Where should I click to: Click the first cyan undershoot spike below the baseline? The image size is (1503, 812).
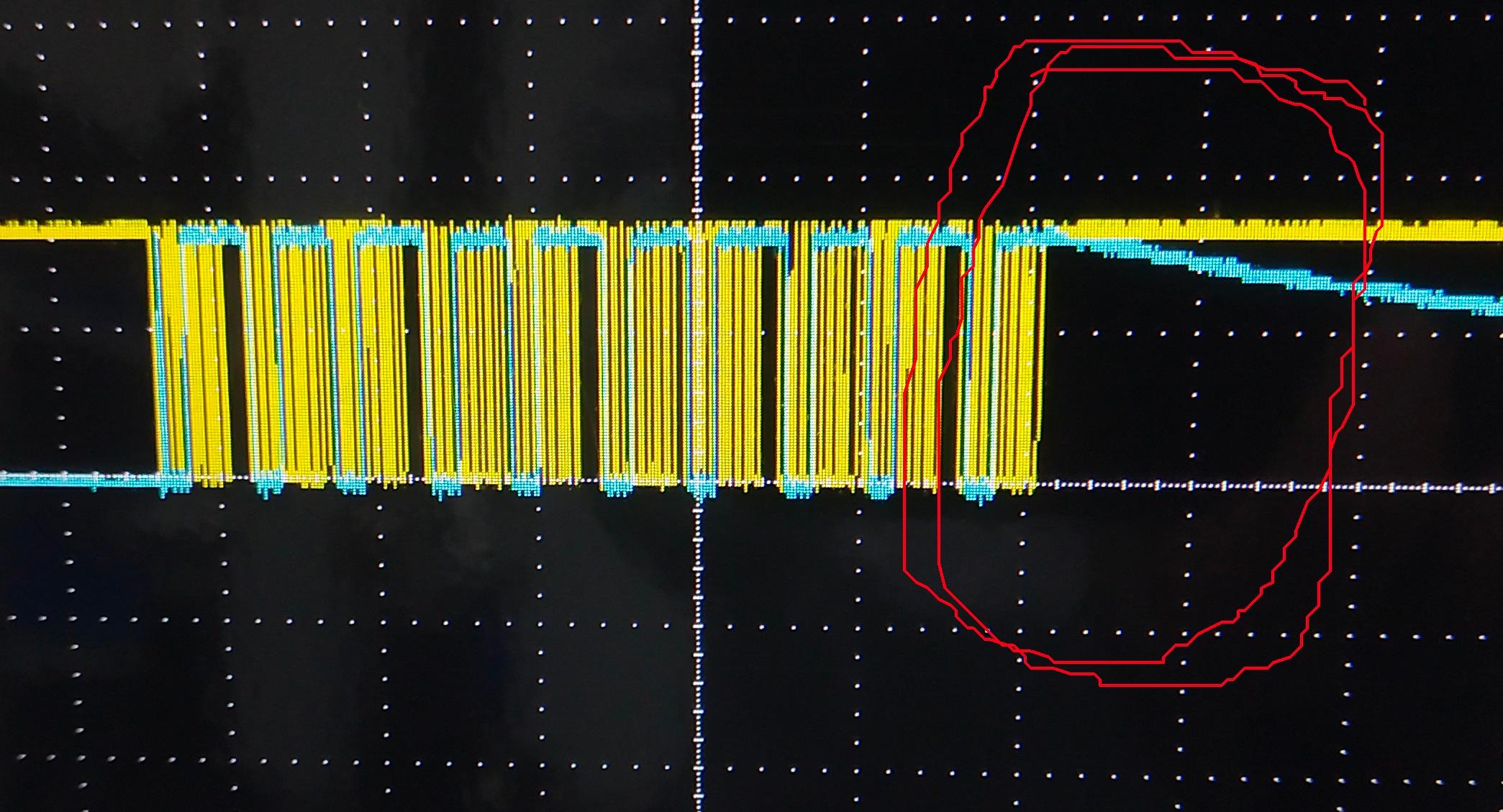coord(163,491)
